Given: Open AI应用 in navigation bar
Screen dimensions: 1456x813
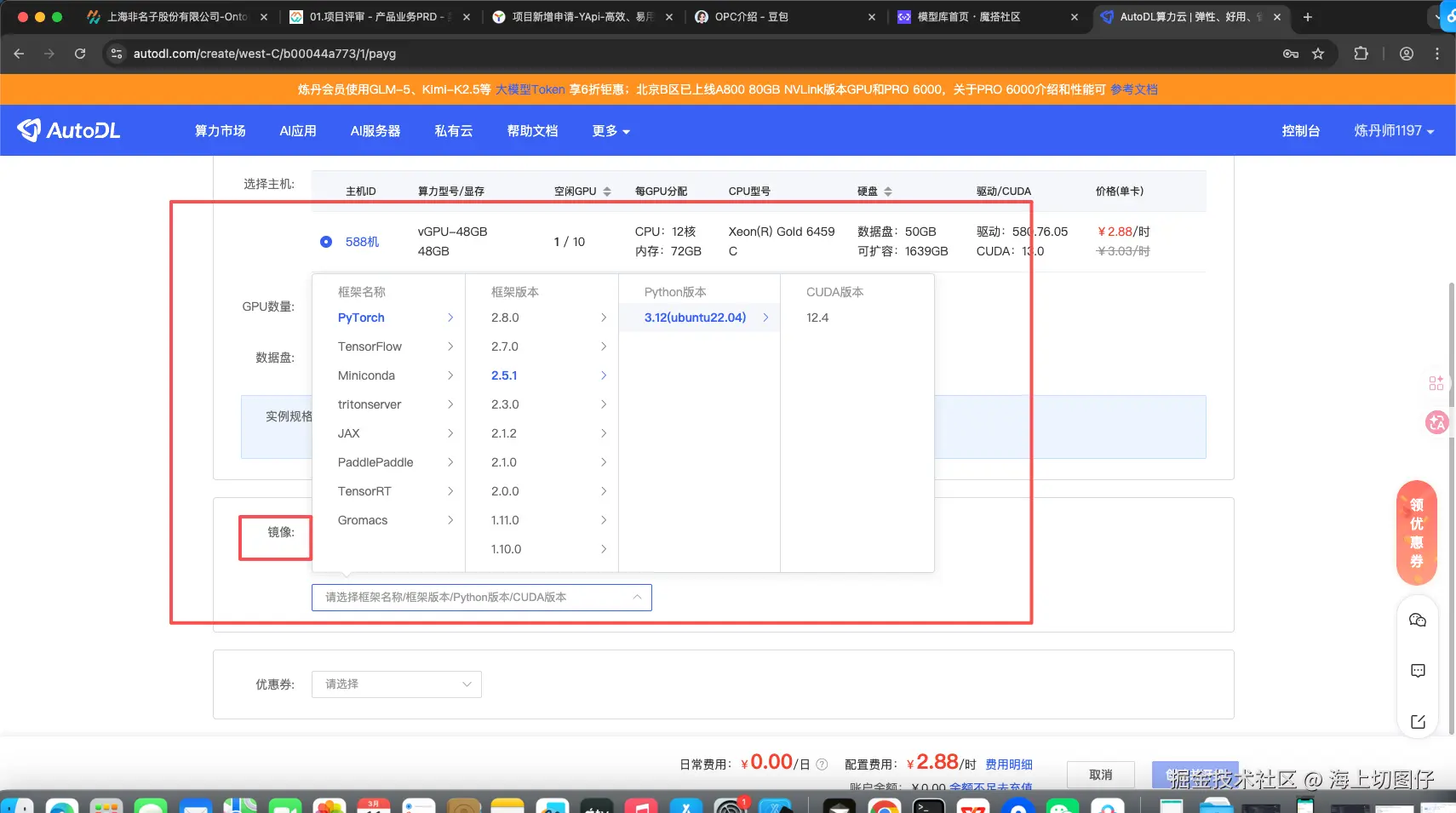Looking at the screenshot, I should [x=298, y=131].
